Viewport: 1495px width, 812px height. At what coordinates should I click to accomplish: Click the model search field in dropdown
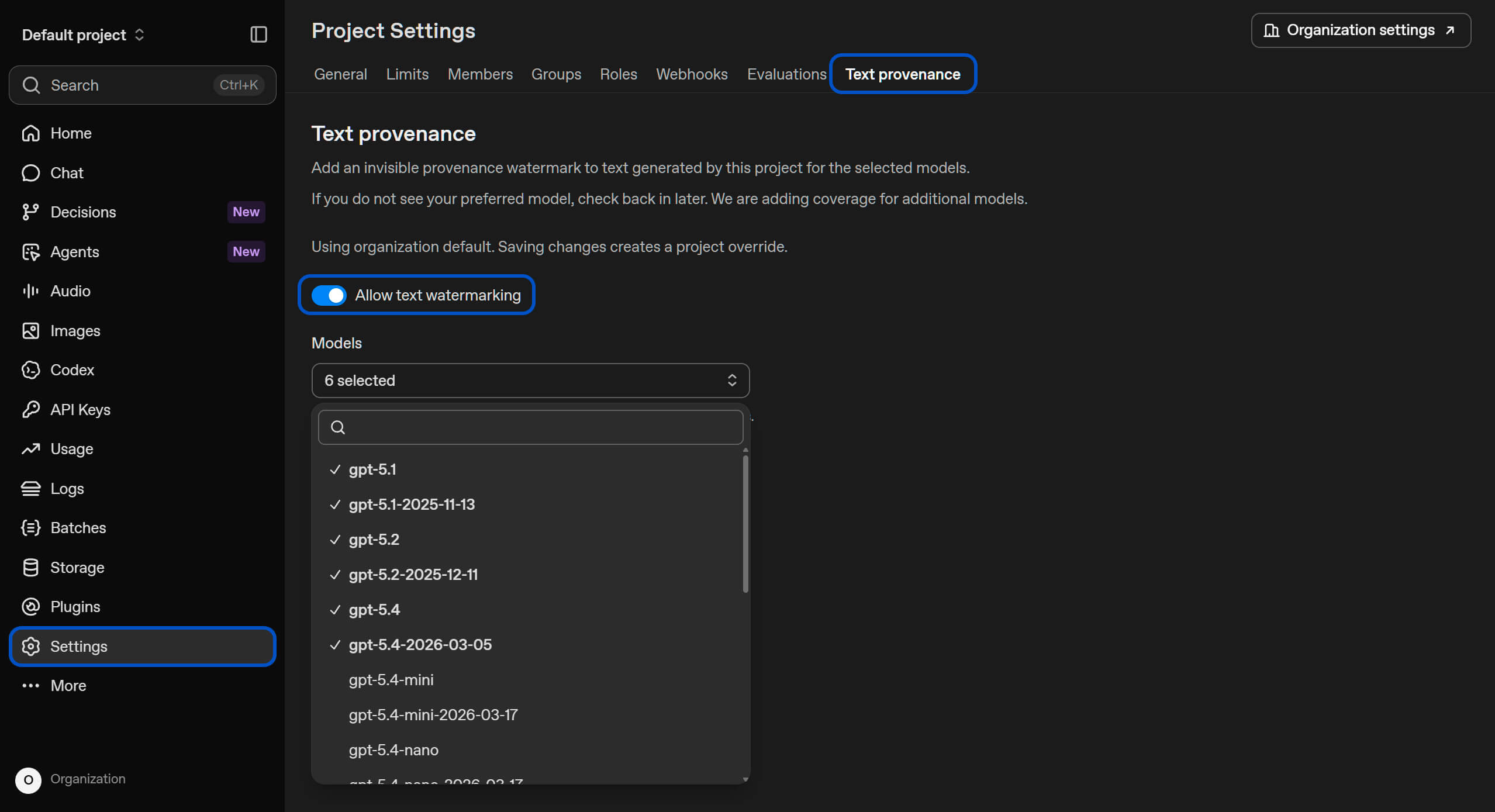pos(530,427)
